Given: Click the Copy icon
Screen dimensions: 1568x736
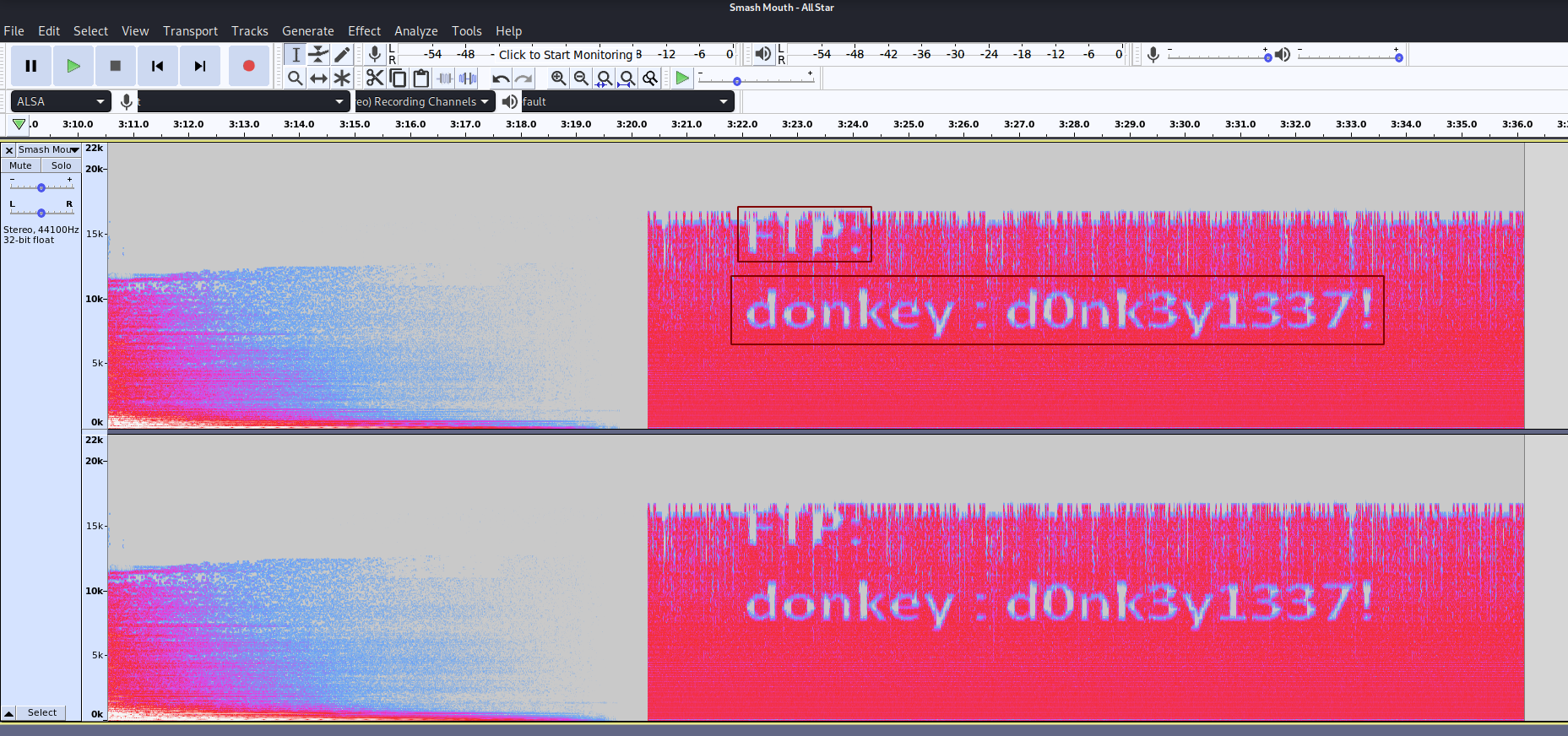Looking at the screenshot, I should click(x=398, y=78).
